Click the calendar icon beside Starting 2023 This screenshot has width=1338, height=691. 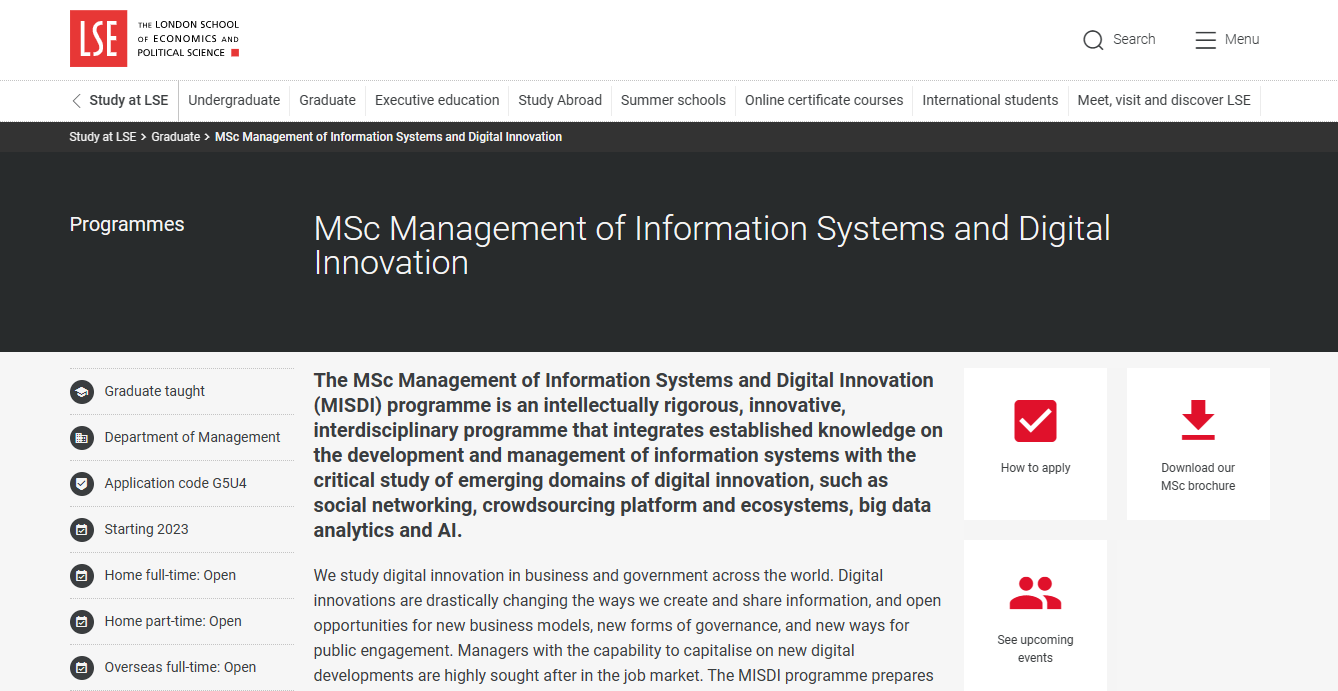82,530
